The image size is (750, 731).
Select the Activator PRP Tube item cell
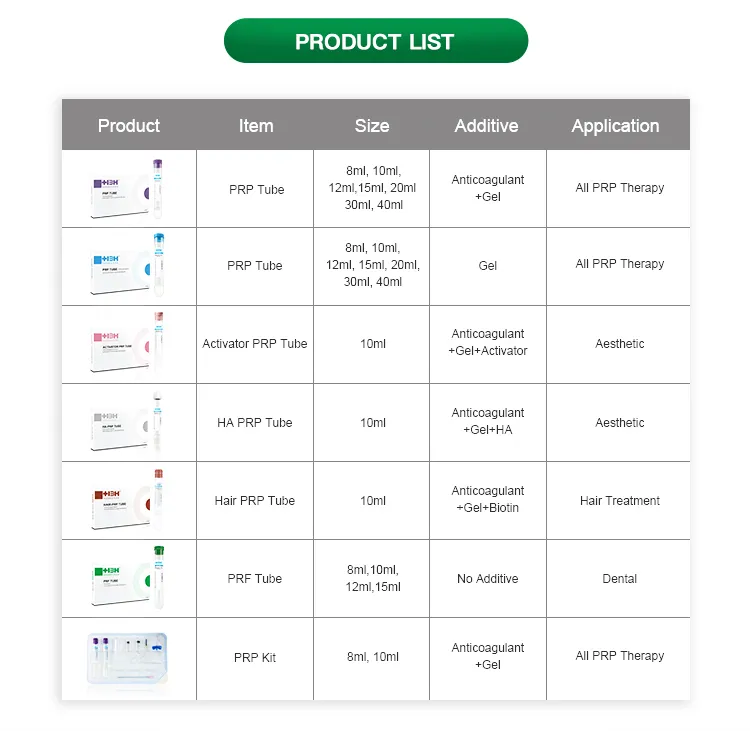(x=255, y=344)
